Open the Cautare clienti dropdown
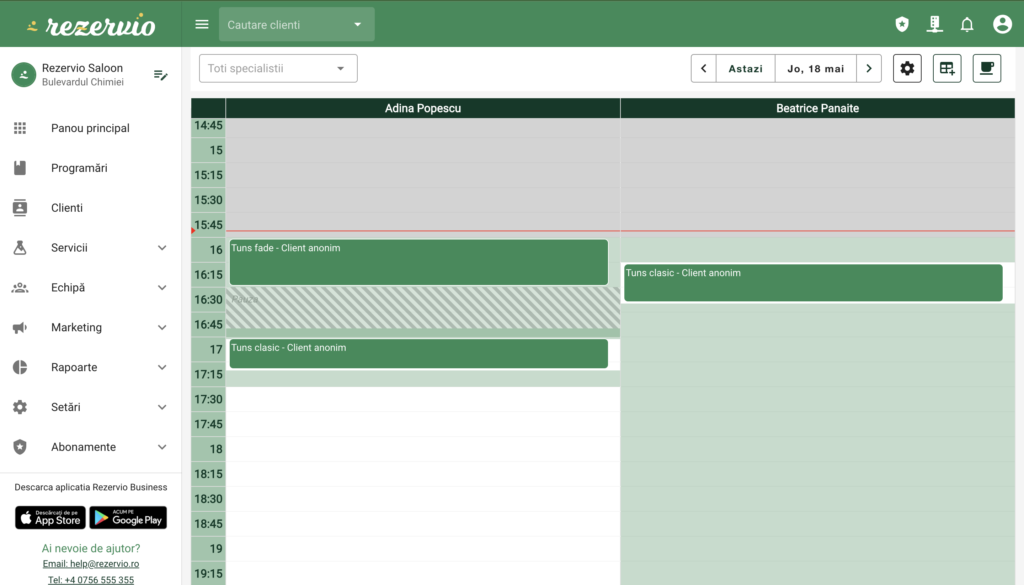 tap(296, 24)
